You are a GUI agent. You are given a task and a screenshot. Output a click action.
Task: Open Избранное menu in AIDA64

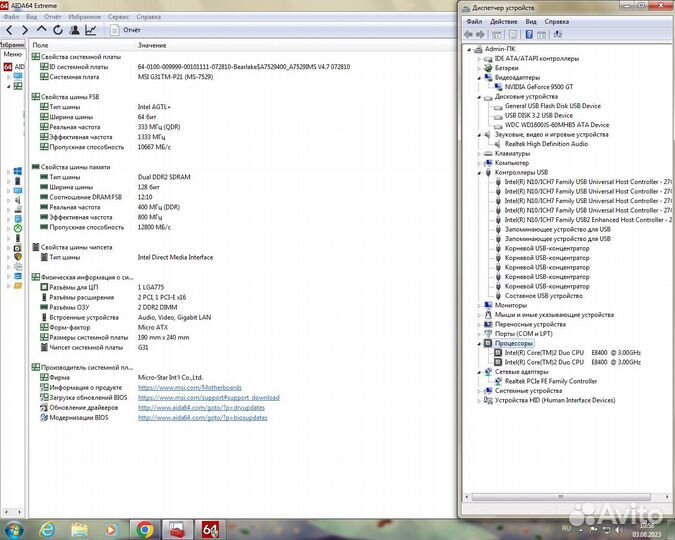(x=84, y=17)
